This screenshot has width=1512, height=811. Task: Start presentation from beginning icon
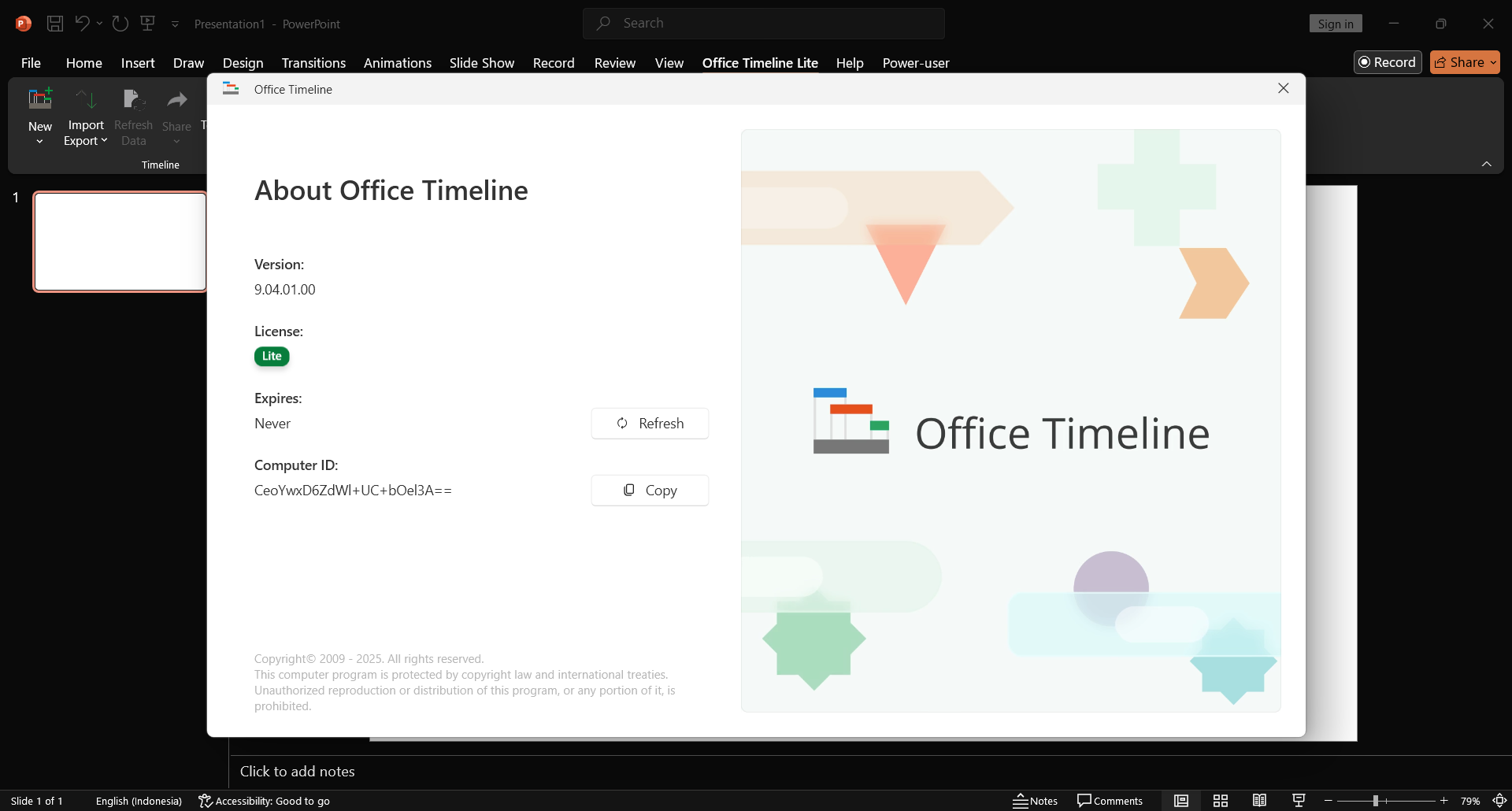[147, 24]
